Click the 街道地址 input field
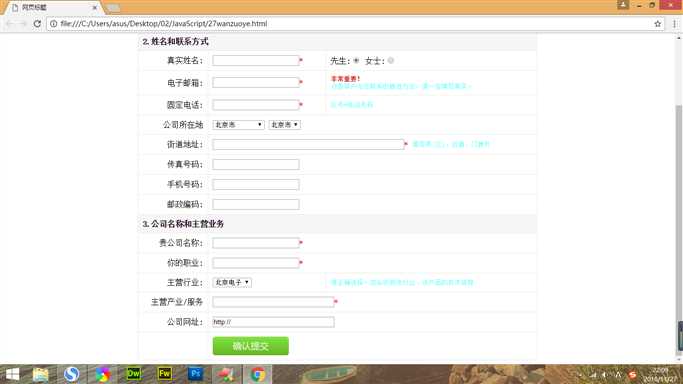683x384 pixels. [308, 144]
